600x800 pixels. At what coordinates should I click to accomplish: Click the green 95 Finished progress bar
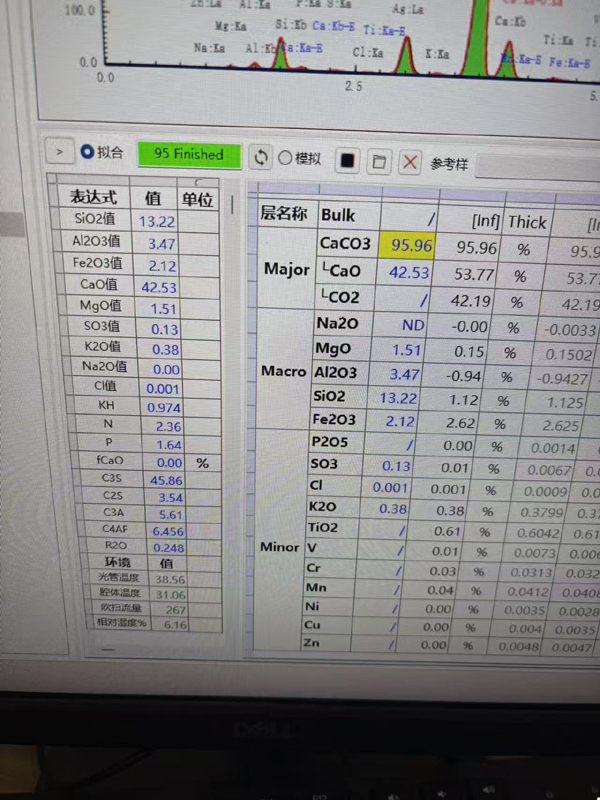189,154
